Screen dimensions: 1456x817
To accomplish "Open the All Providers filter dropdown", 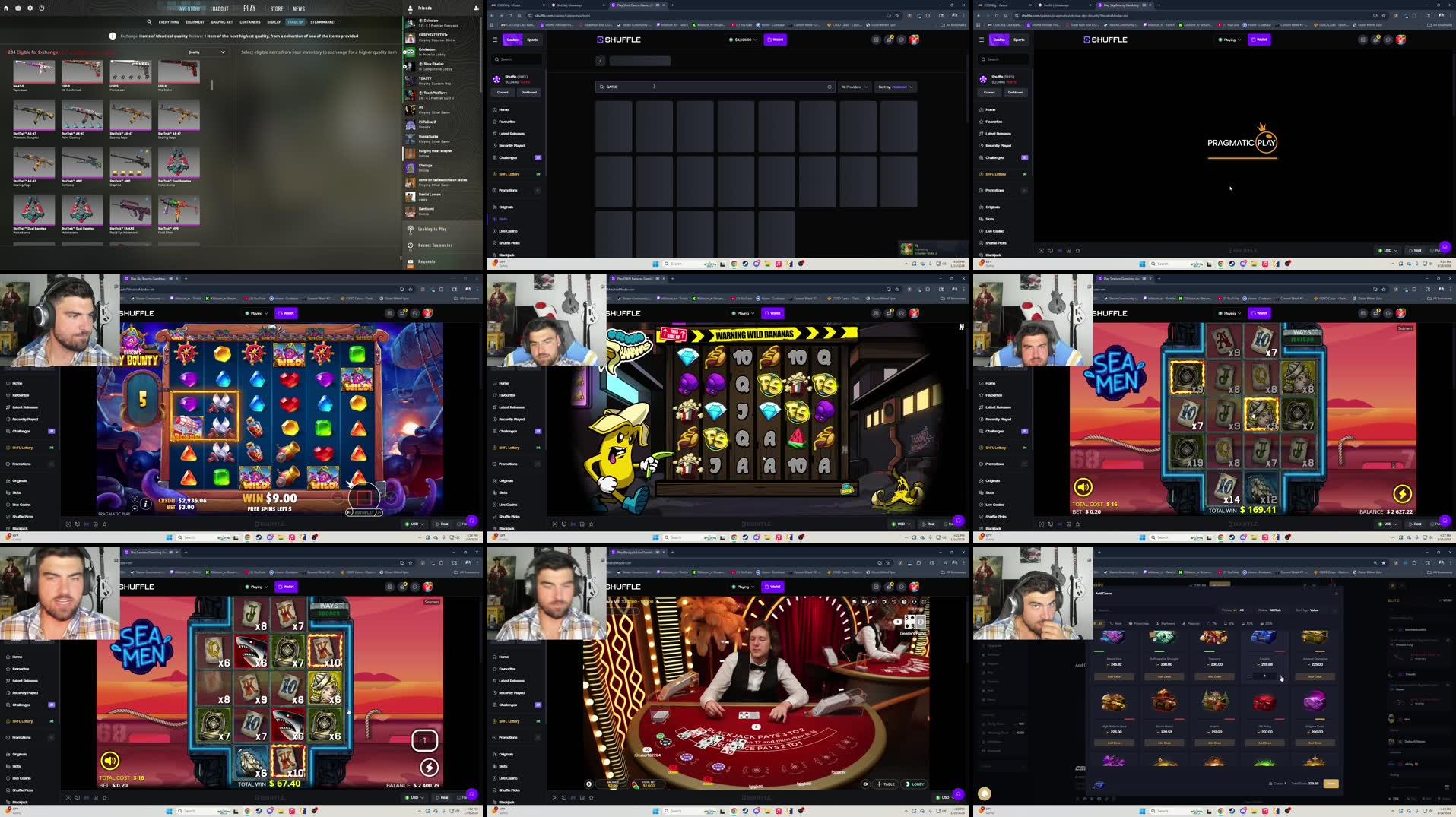I will click(854, 87).
